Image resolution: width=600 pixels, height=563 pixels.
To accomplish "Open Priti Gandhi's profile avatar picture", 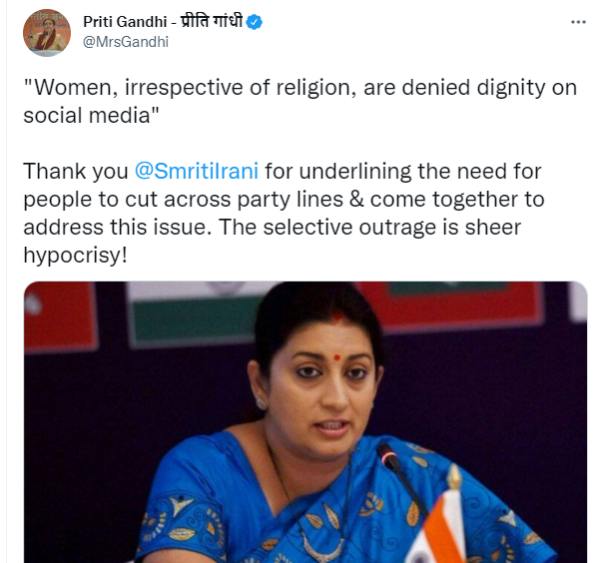I will pos(47,33).
